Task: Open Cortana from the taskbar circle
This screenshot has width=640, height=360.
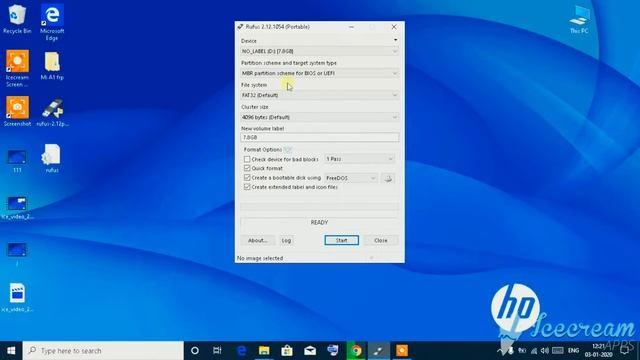Action: (x=195, y=351)
